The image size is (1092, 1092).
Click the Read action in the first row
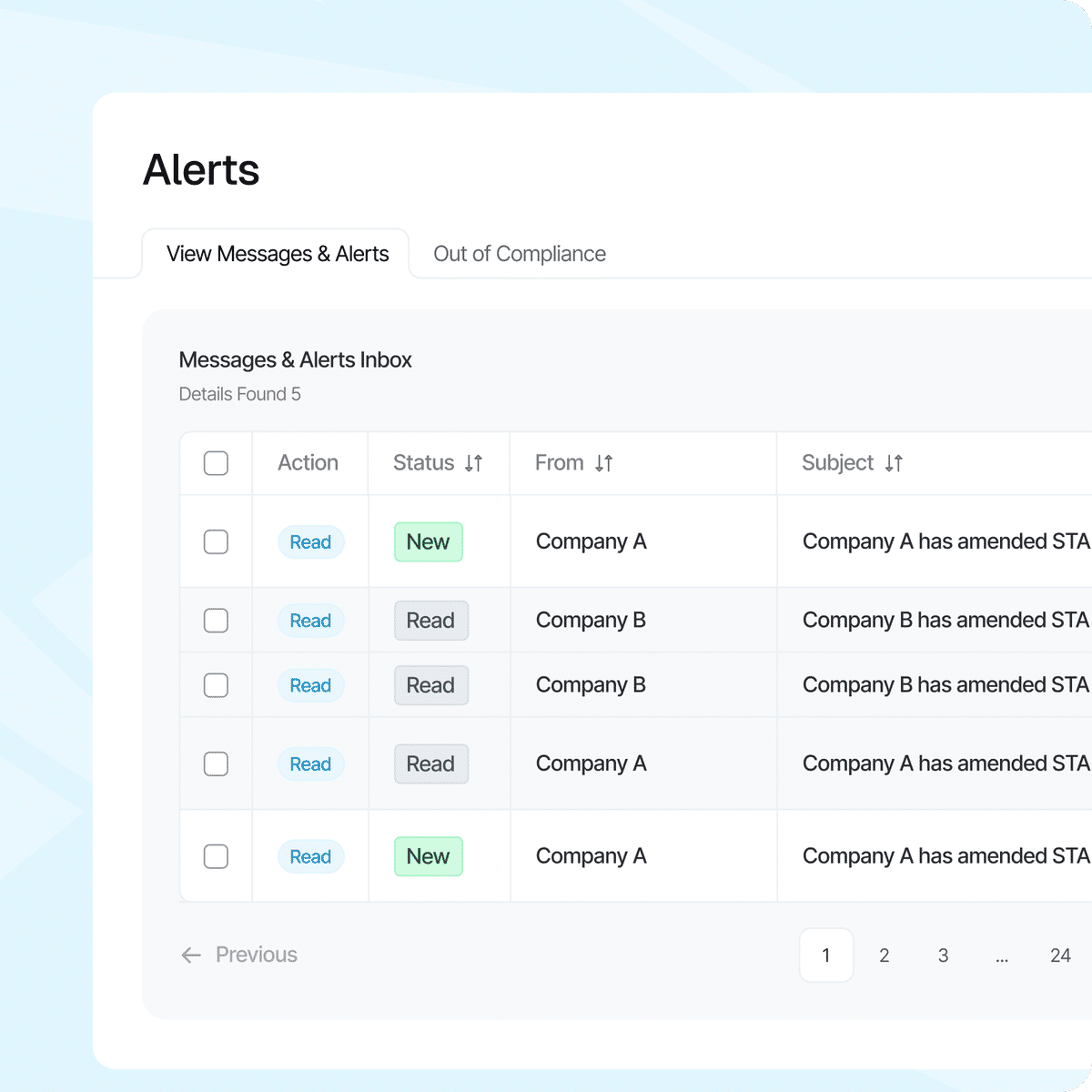pos(310,542)
